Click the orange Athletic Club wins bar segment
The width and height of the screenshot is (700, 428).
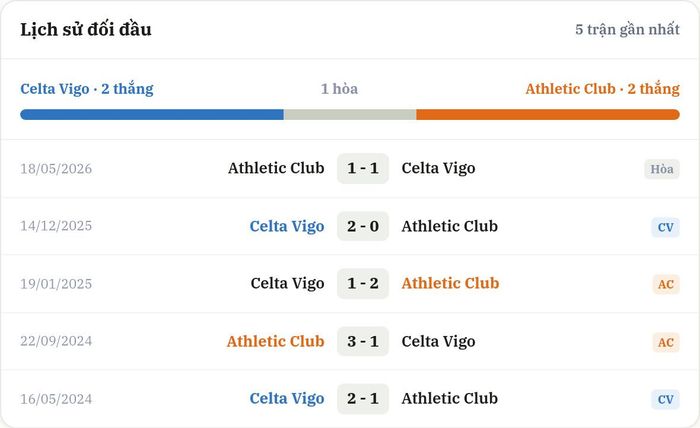click(548, 115)
